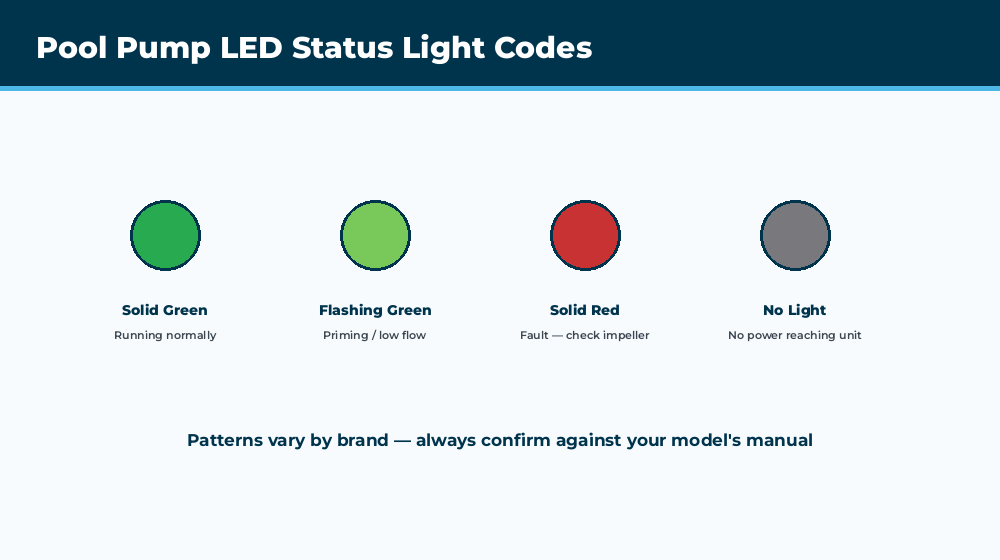Screen dimensions: 1000x560
Task: Click the word "manual" in the footer note
Action: tap(779, 440)
